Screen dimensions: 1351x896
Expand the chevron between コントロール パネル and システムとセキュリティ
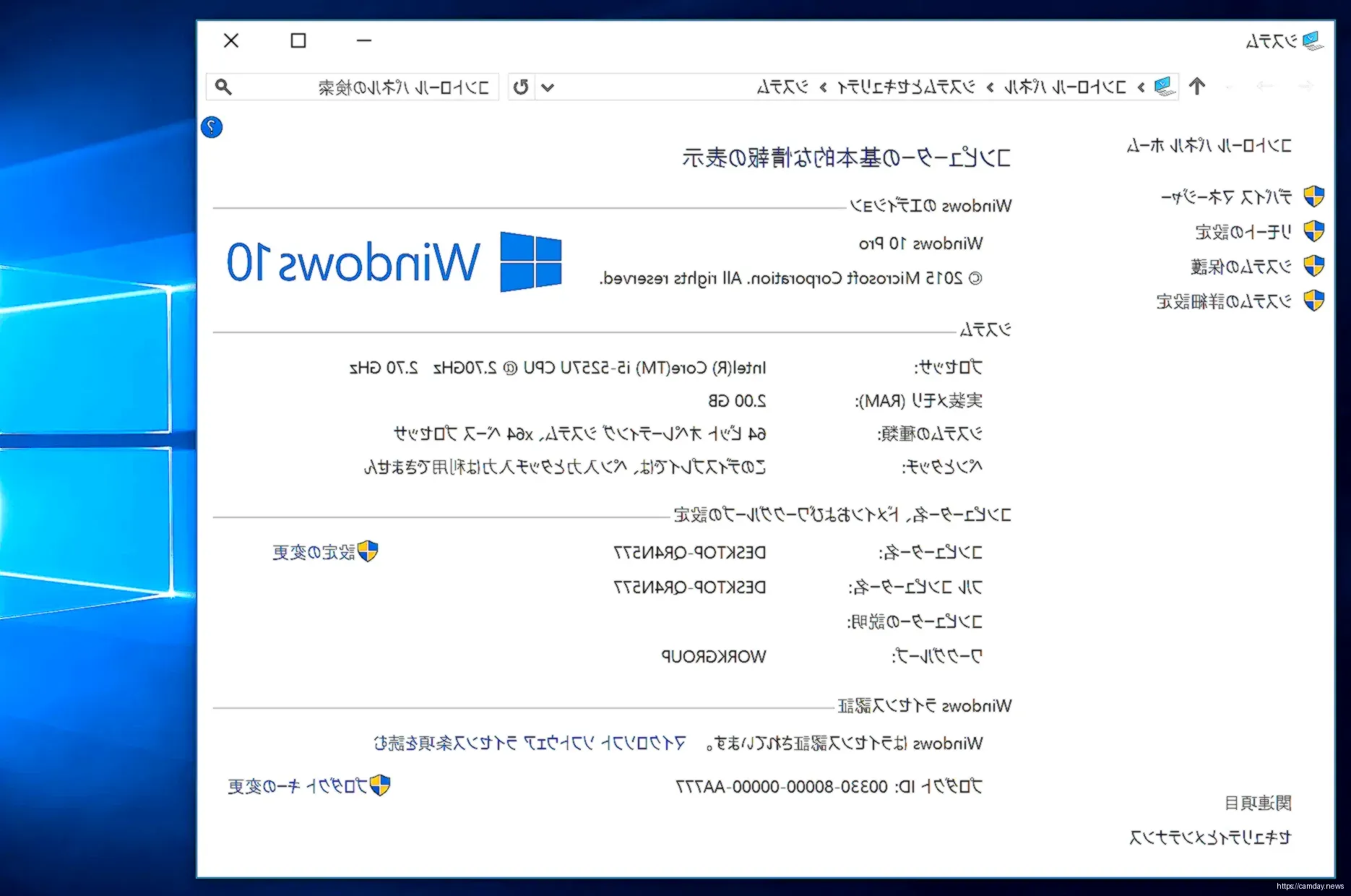point(990,87)
